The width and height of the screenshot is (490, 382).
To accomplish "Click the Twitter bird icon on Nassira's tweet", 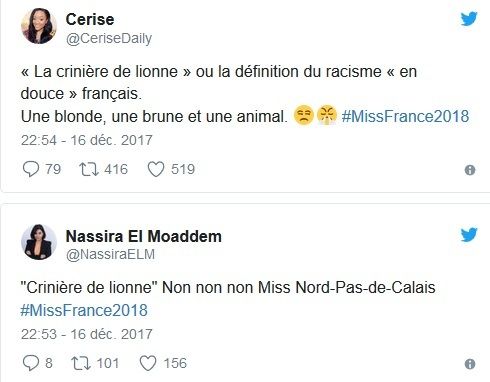I will (x=469, y=235).
